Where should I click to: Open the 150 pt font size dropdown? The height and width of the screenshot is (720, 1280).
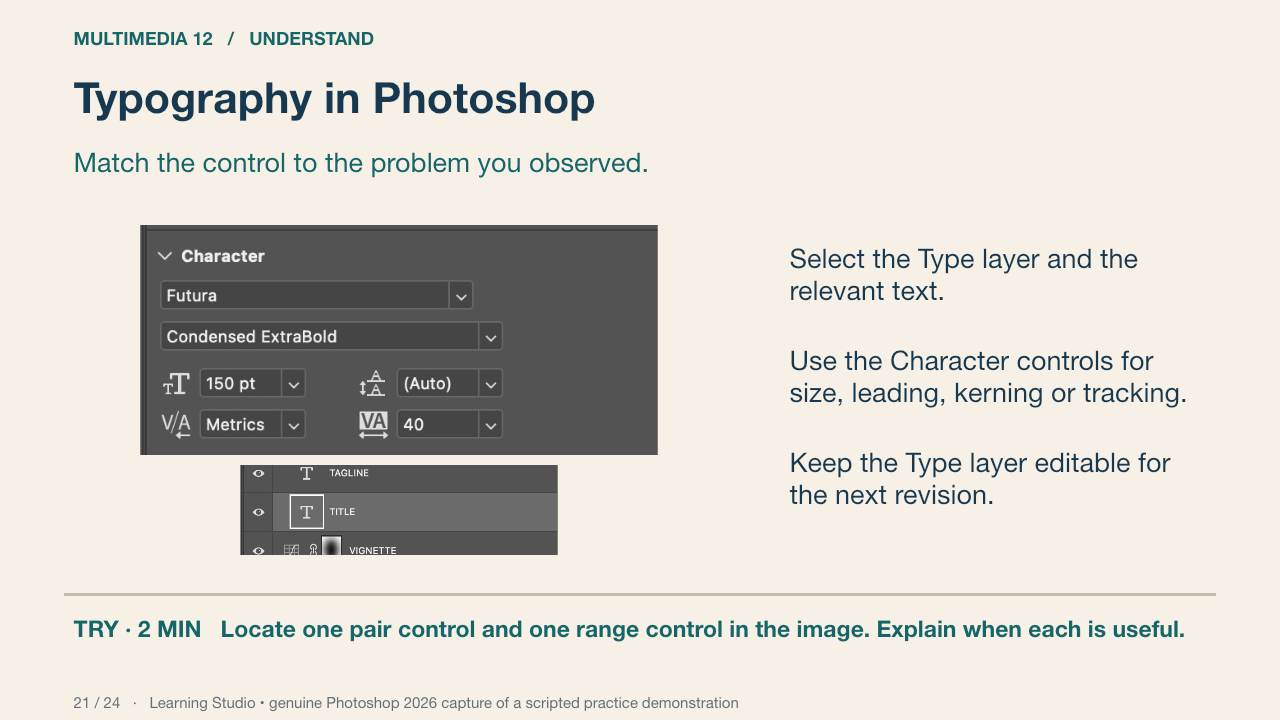[x=294, y=384]
